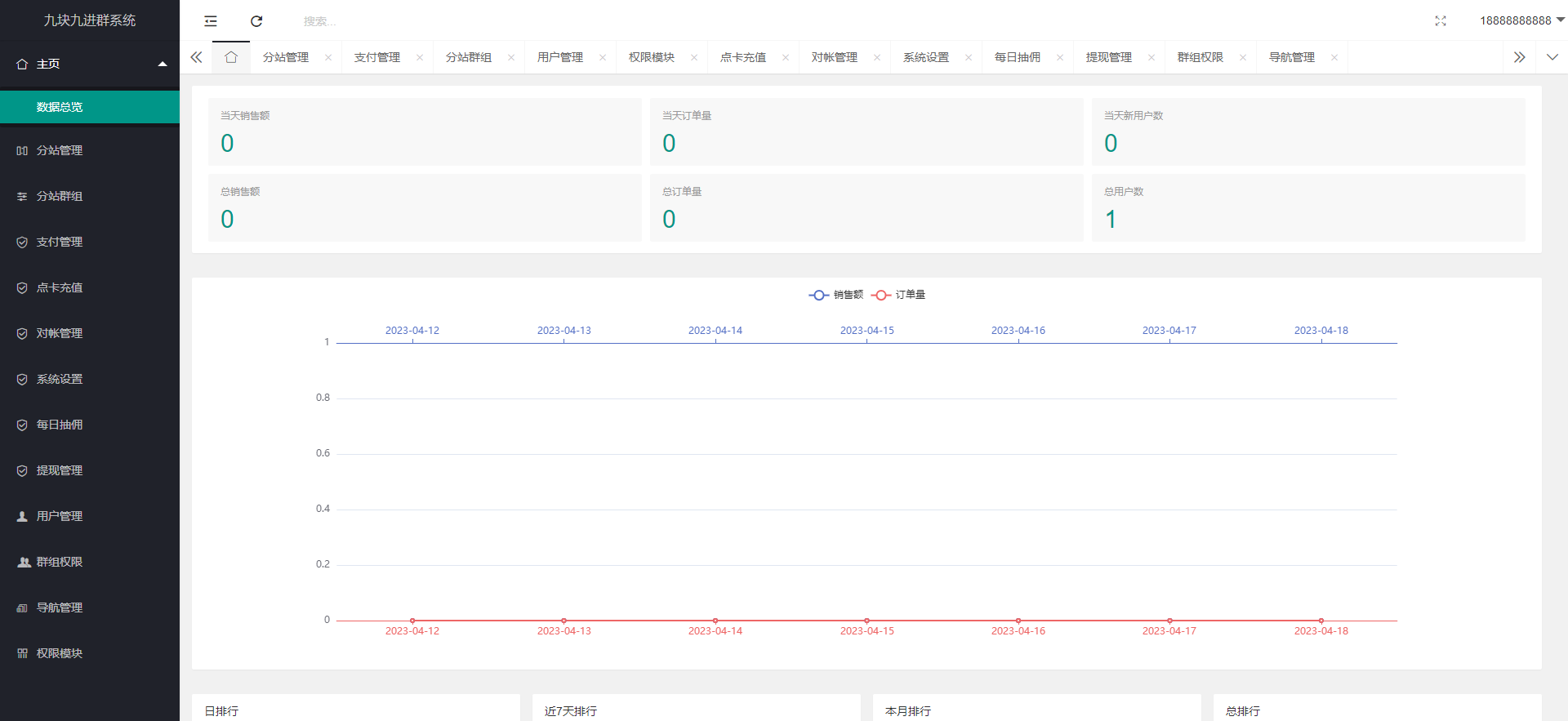1568x721 pixels.
Task: Open 权限模块 in the sidebar
Action: (x=90, y=653)
